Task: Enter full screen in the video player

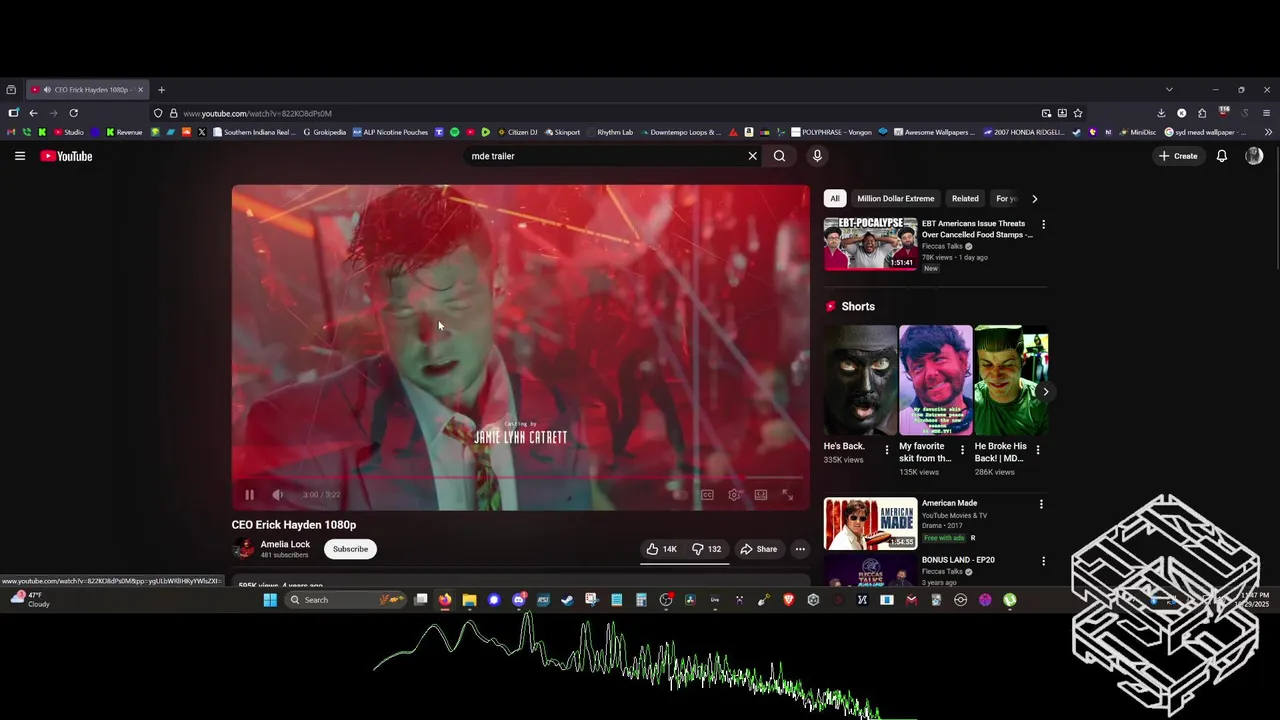Action: 788,494
